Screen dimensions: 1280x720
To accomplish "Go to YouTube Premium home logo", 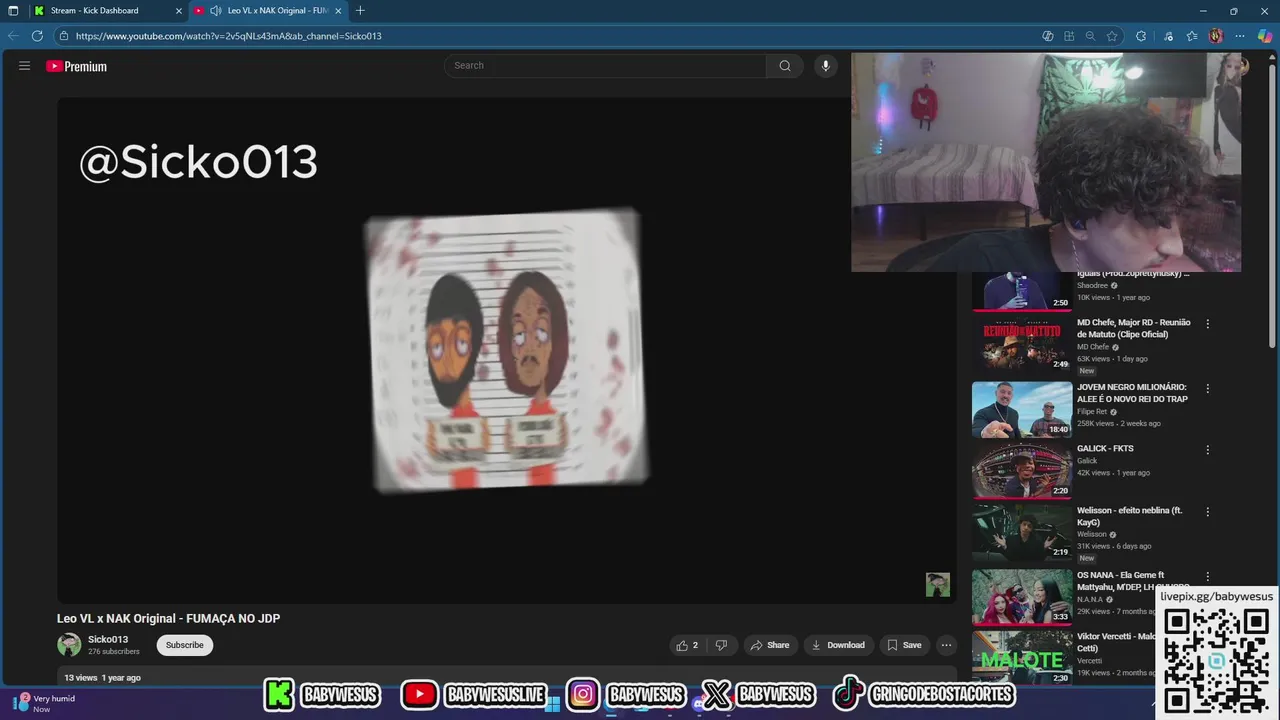I will point(76,66).
